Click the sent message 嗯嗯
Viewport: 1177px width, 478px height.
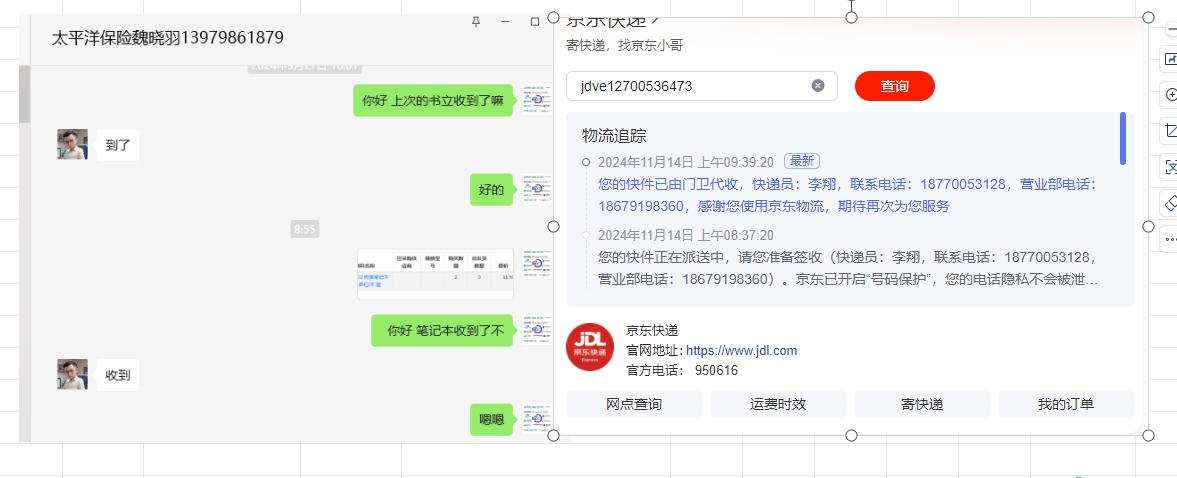coord(492,419)
